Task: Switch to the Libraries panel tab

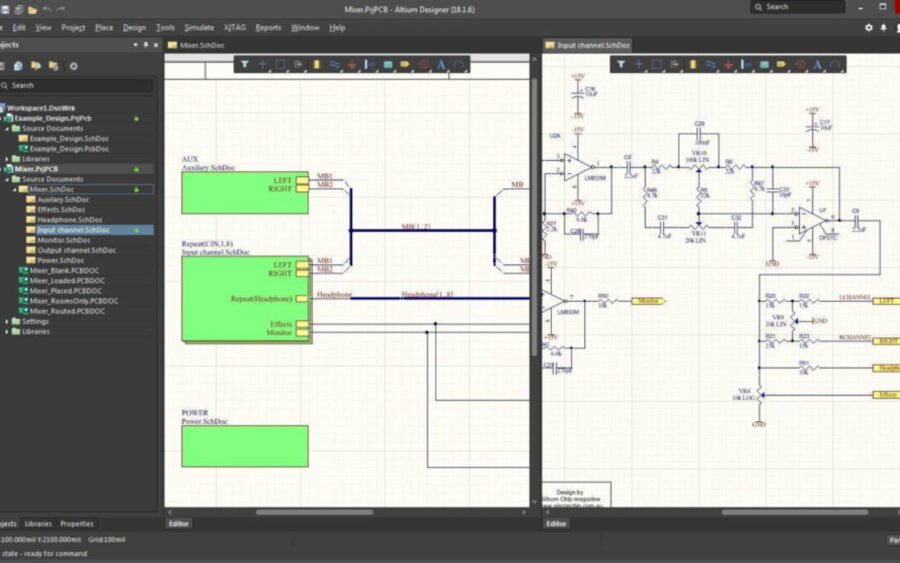Action: click(x=38, y=524)
